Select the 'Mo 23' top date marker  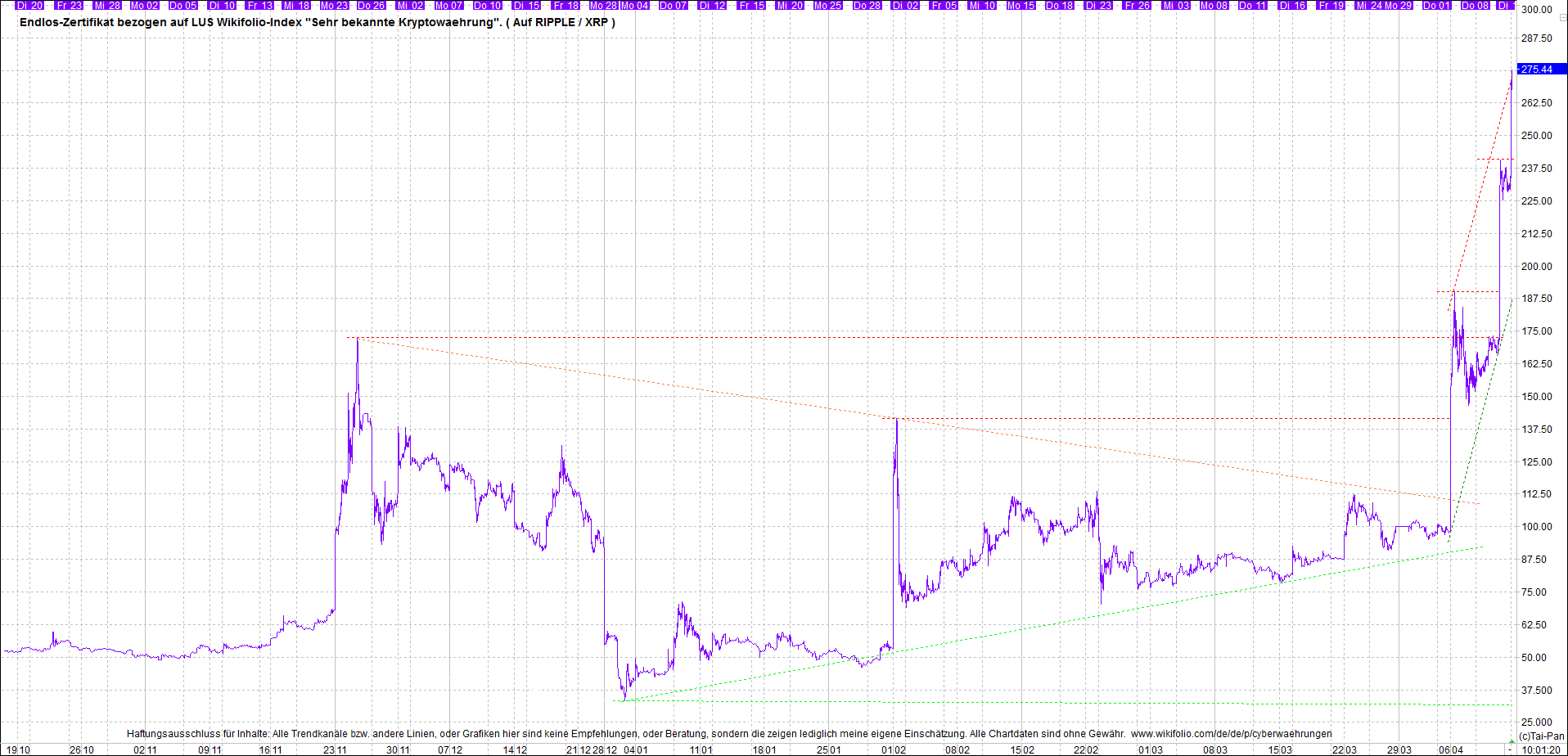pyautogui.click(x=334, y=6)
